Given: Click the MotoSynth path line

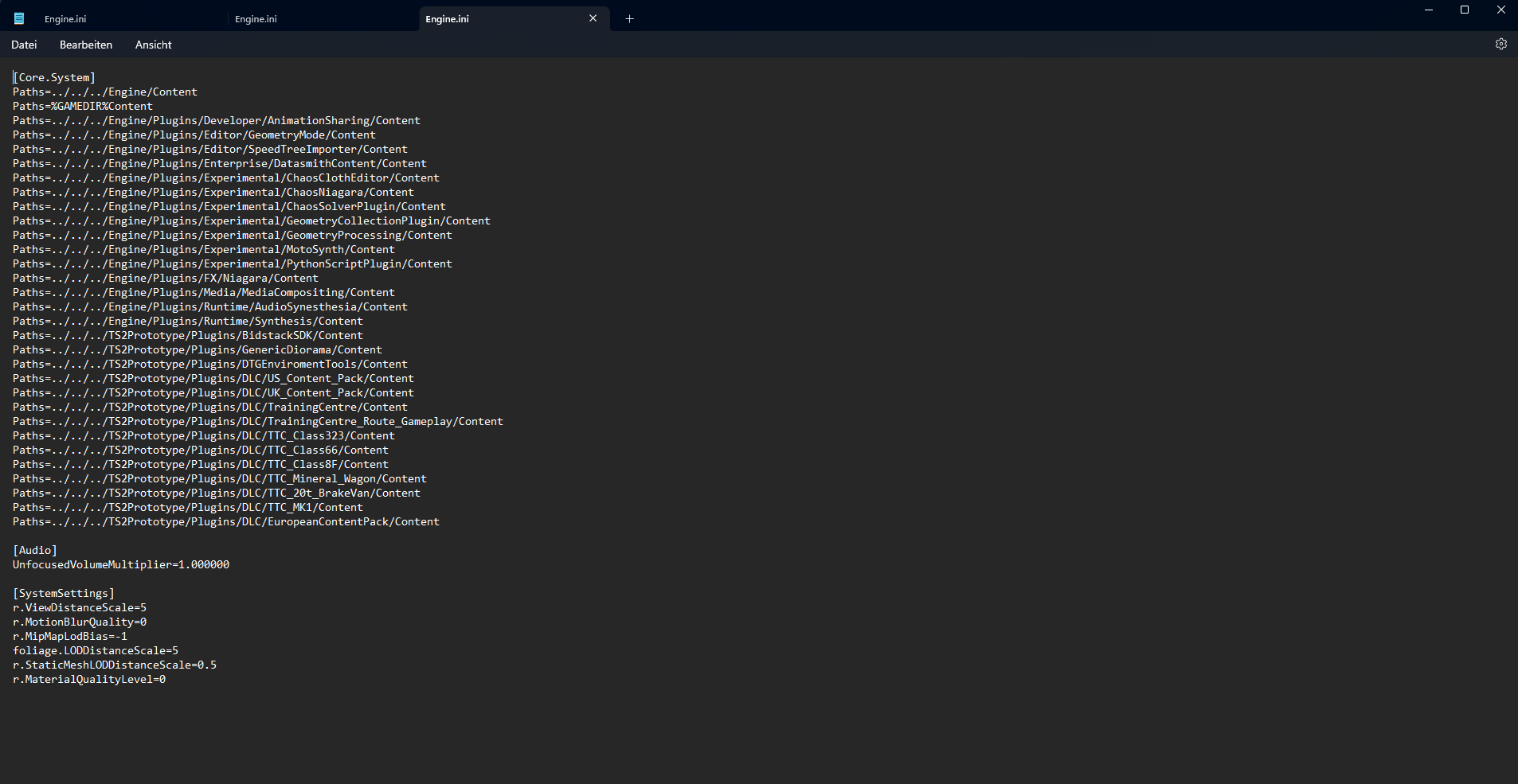Looking at the screenshot, I should 204,249.
